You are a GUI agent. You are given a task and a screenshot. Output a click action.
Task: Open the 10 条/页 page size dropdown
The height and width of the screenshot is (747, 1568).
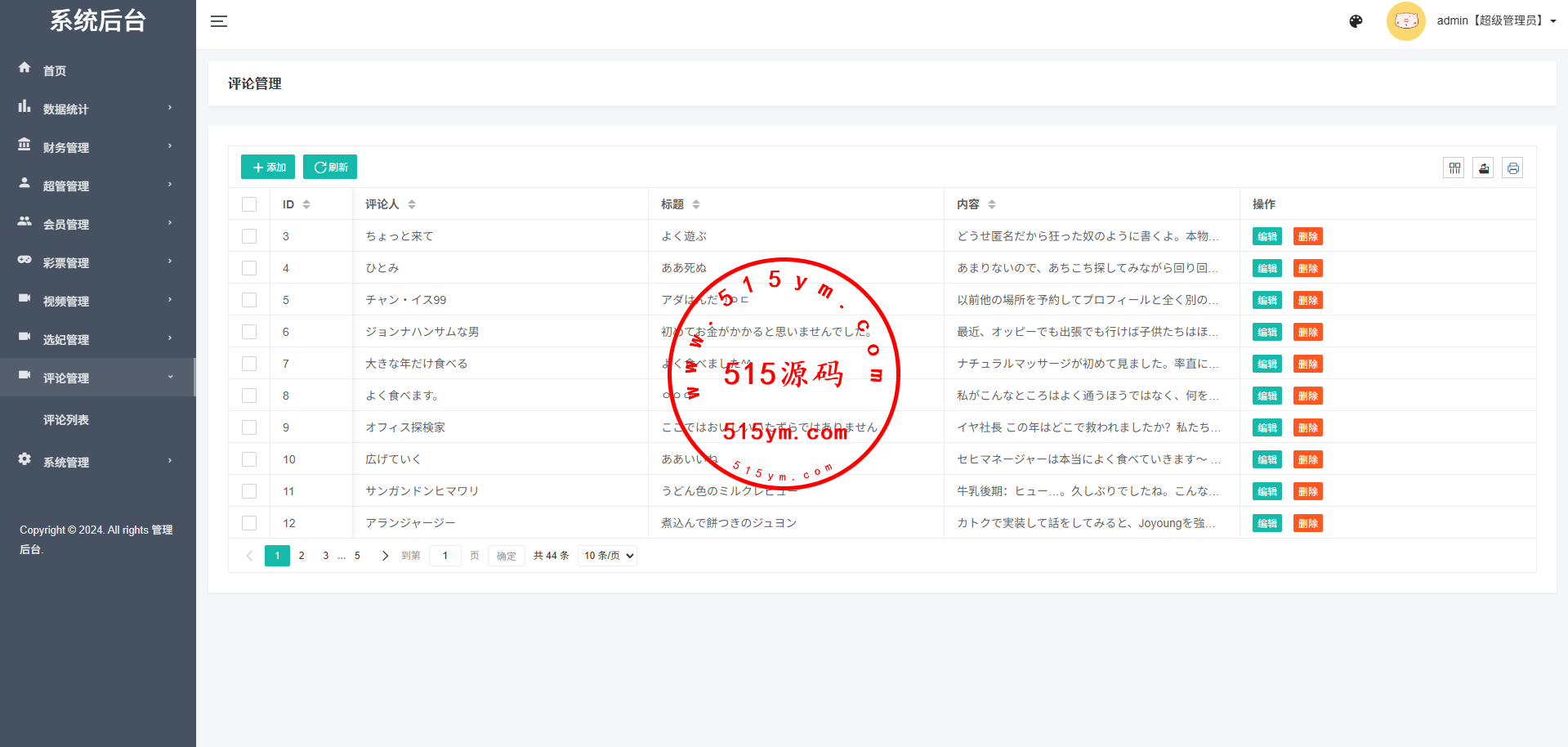pyautogui.click(x=608, y=556)
